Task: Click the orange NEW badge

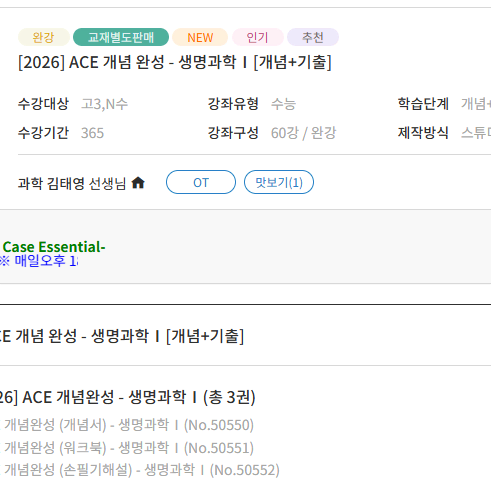Action: (x=200, y=37)
